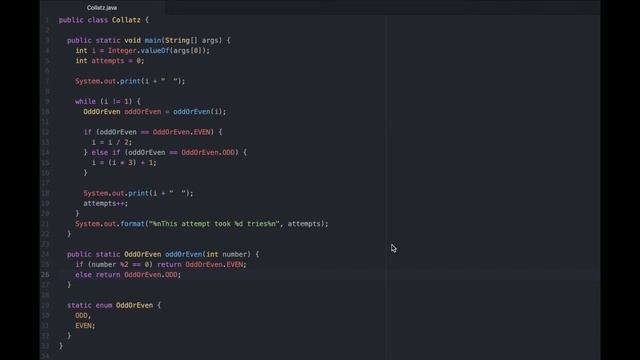Click the 'int i = Integer.valueOf(args[0]);' line

tap(142, 51)
